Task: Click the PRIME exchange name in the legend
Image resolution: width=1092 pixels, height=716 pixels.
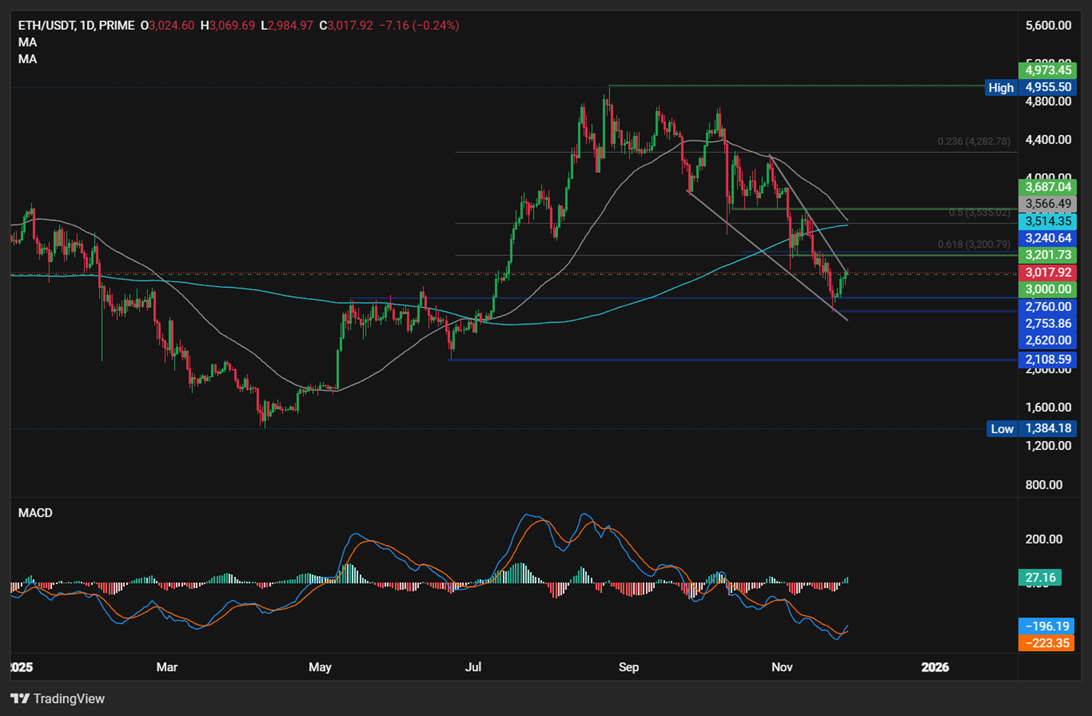Action: coord(114,25)
